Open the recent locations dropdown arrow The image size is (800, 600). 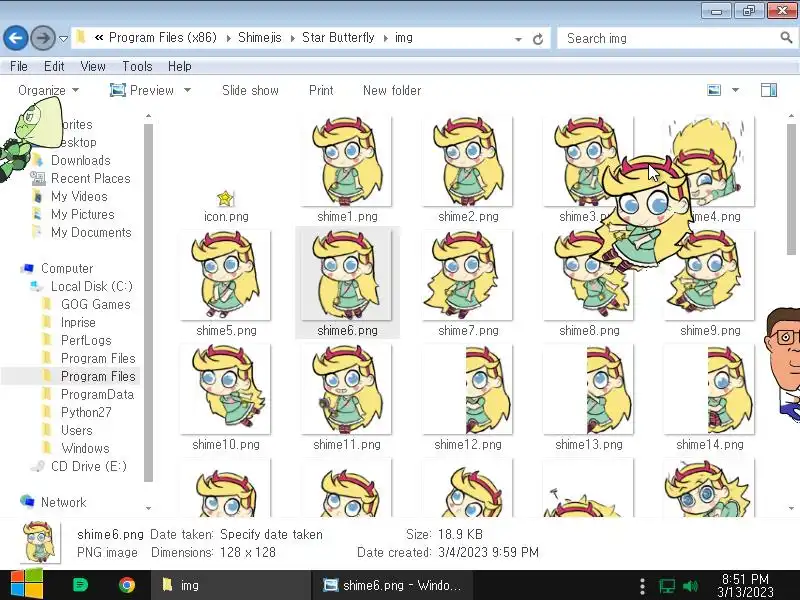coord(63,39)
